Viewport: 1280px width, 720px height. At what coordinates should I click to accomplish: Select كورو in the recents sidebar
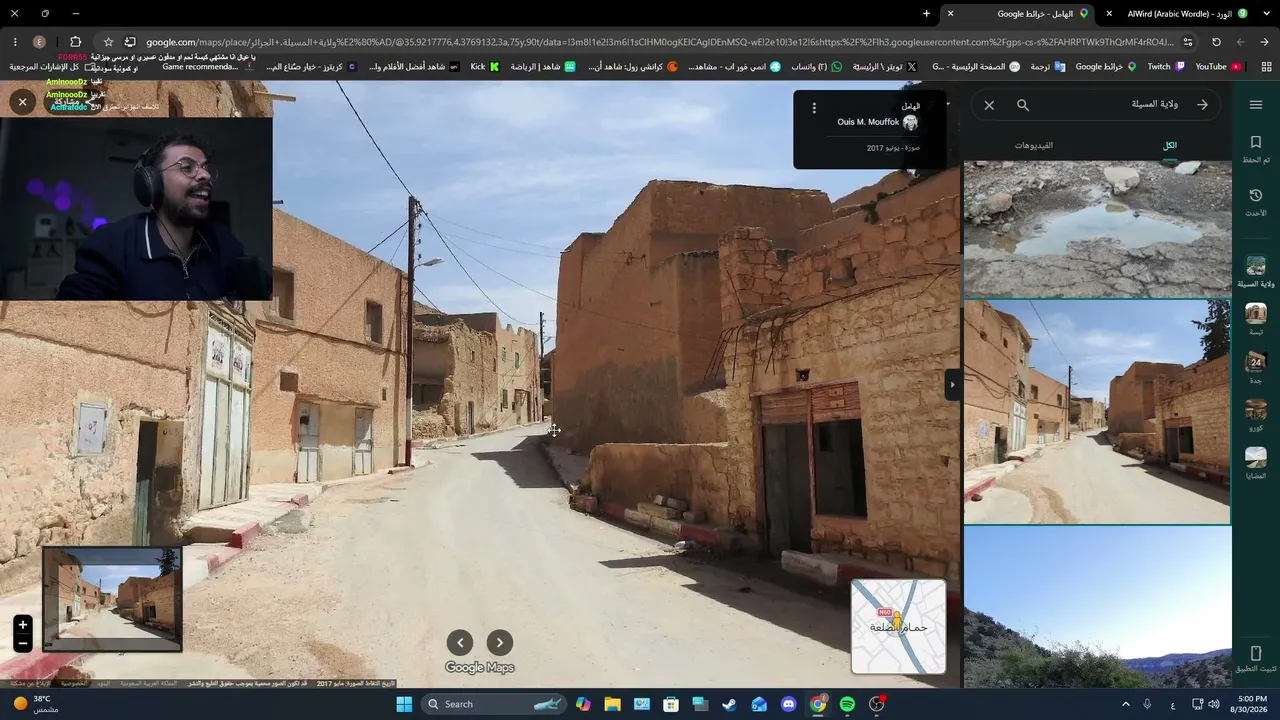click(x=1256, y=415)
